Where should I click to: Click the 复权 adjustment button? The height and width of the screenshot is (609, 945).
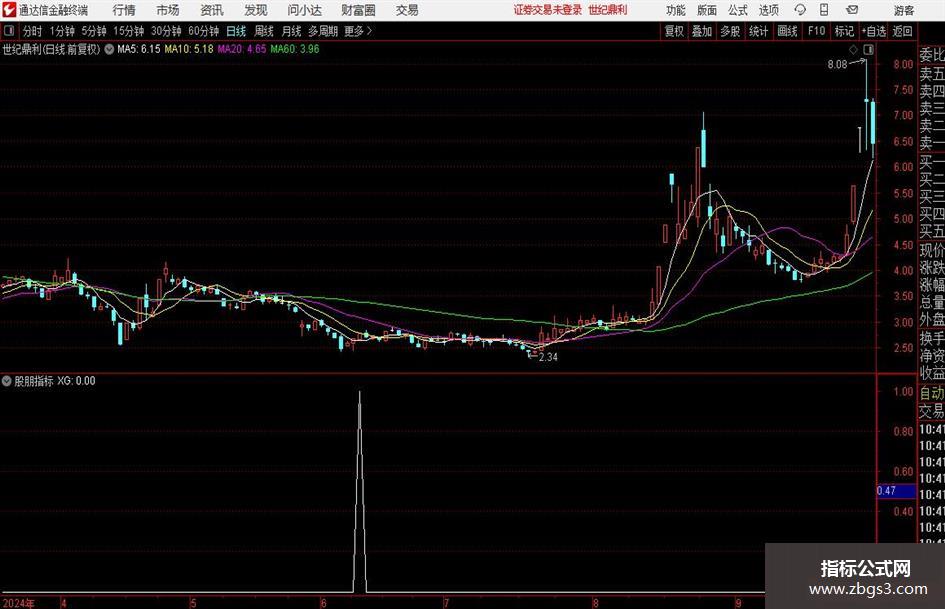click(x=674, y=31)
